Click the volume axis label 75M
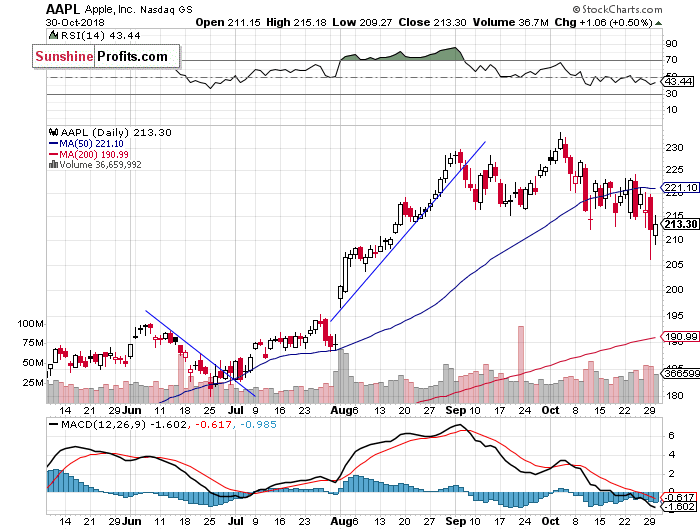 pyautogui.click(x=33, y=343)
